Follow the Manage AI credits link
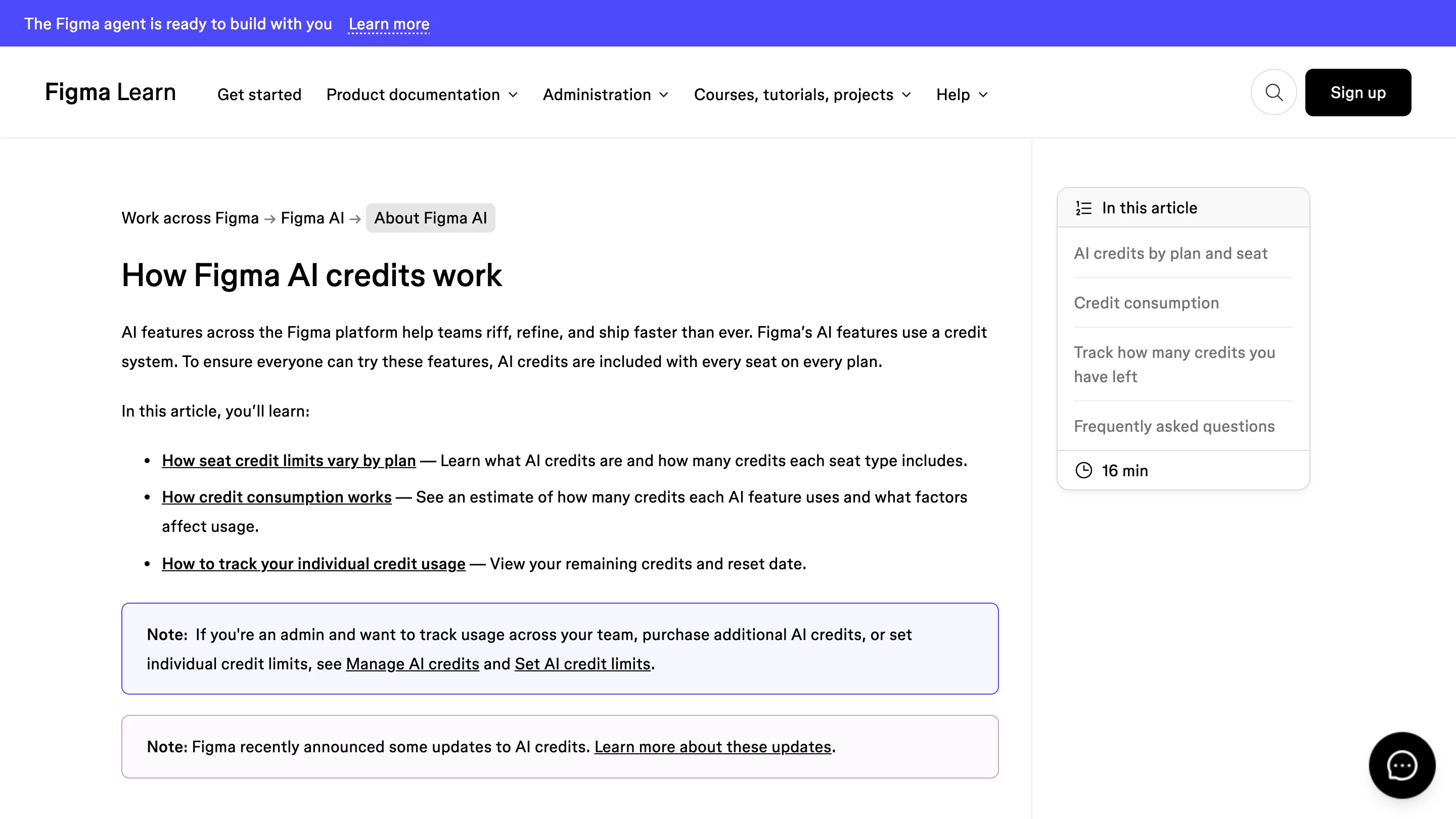 coord(413,664)
